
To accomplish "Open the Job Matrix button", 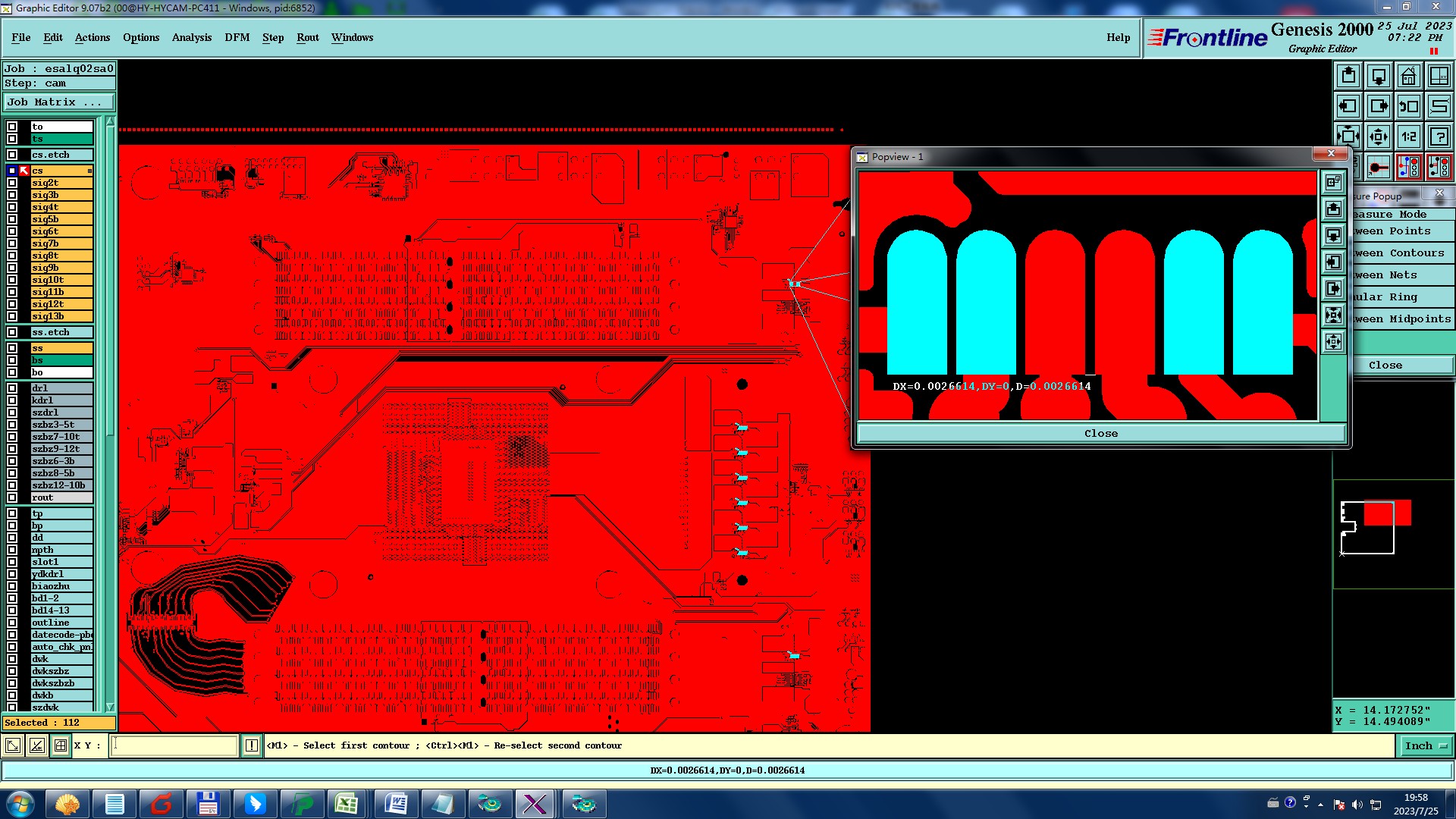I will pos(59,102).
